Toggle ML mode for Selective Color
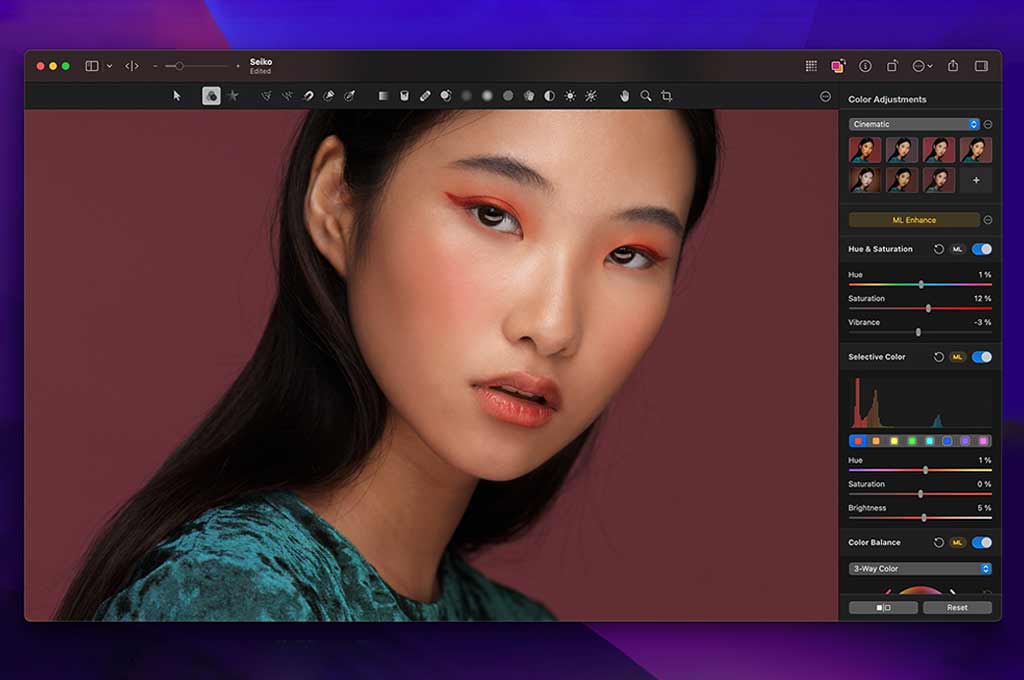This screenshot has height=680, width=1024. click(x=958, y=357)
